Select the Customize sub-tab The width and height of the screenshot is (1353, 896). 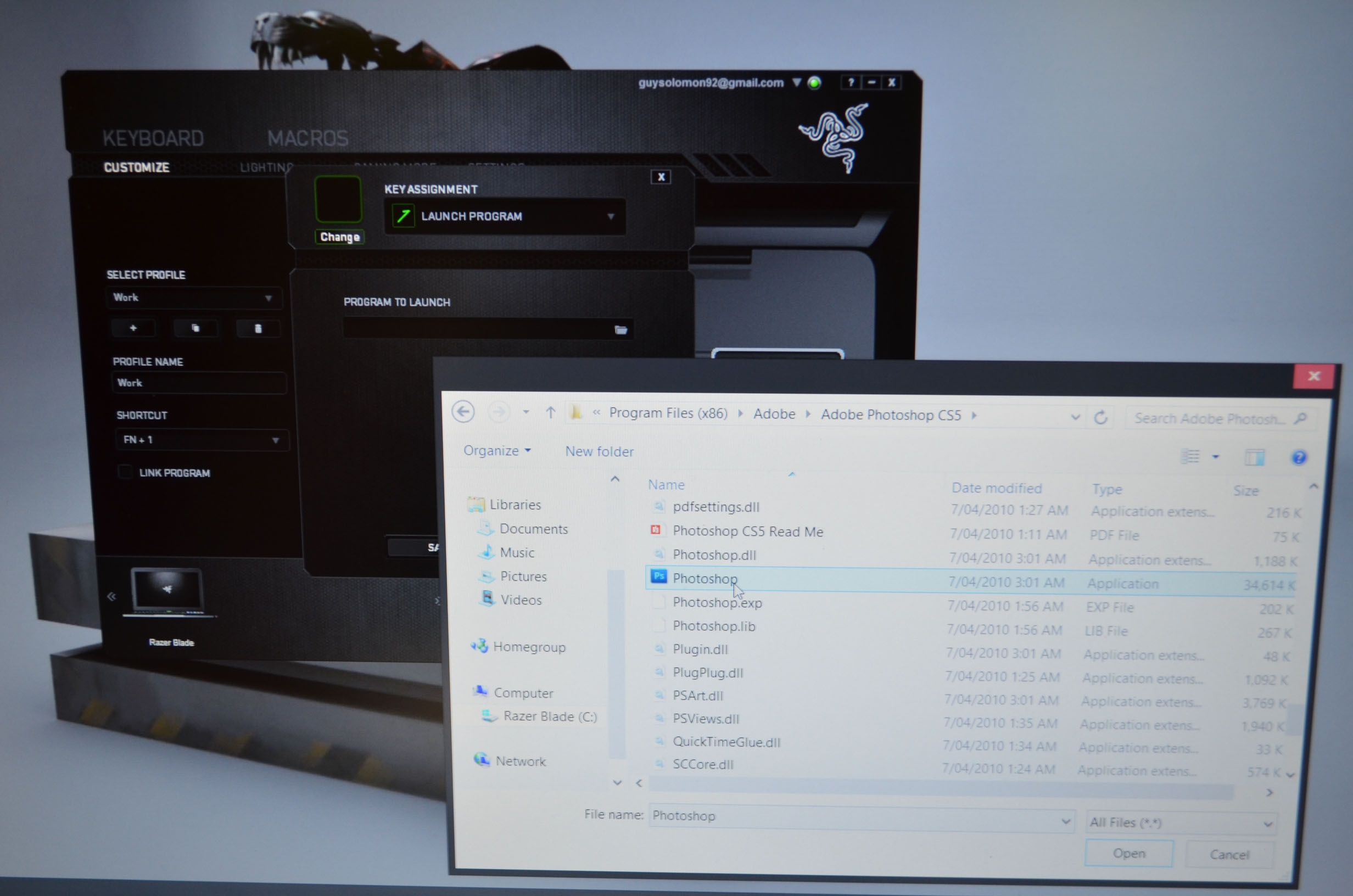point(137,167)
